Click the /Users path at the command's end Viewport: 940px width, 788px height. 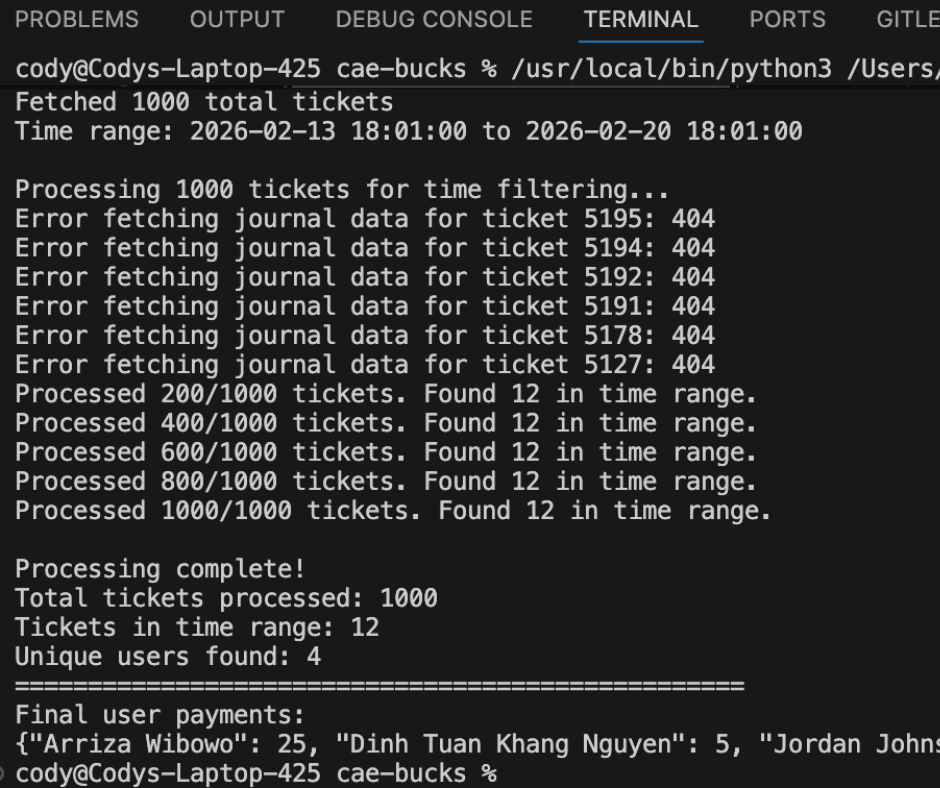893,69
